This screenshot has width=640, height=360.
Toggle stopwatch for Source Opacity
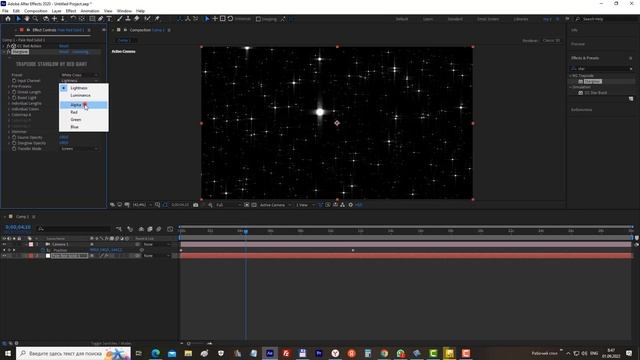(14, 138)
